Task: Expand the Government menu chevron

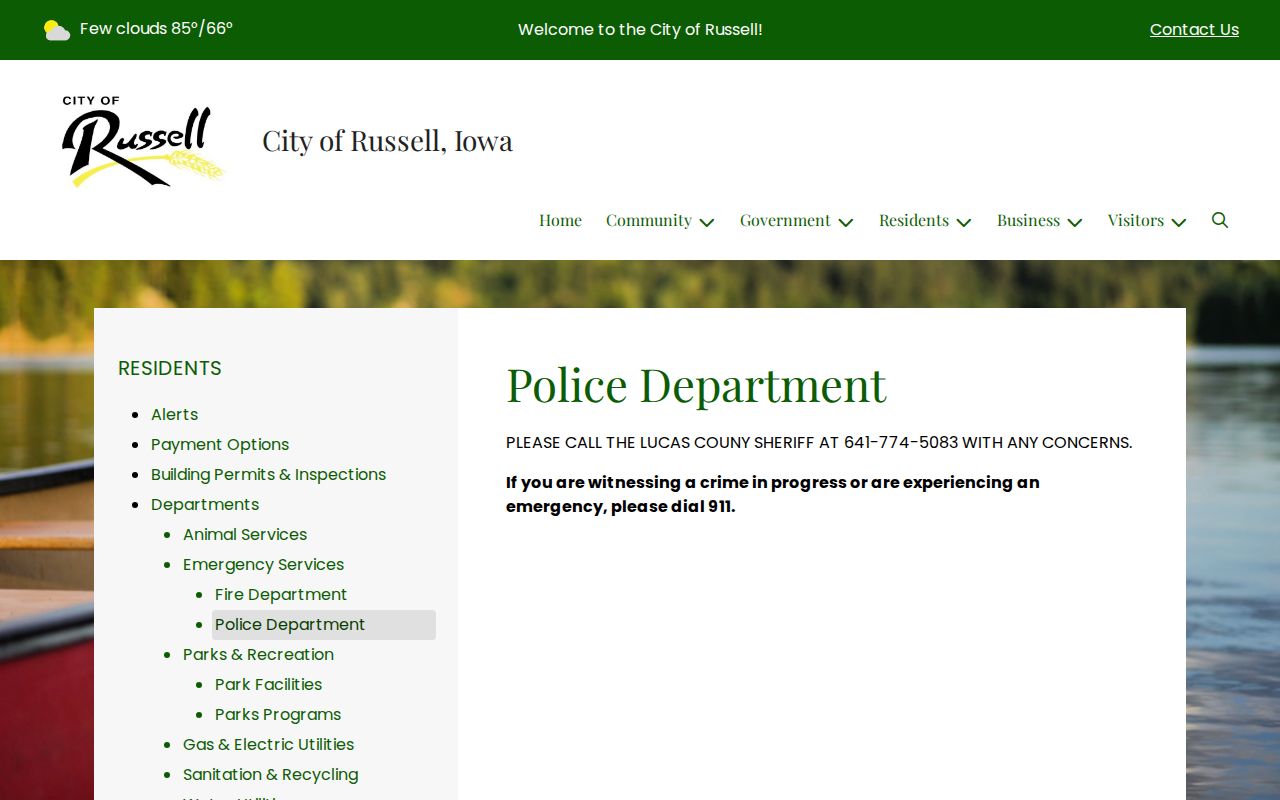Action: [846, 222]
